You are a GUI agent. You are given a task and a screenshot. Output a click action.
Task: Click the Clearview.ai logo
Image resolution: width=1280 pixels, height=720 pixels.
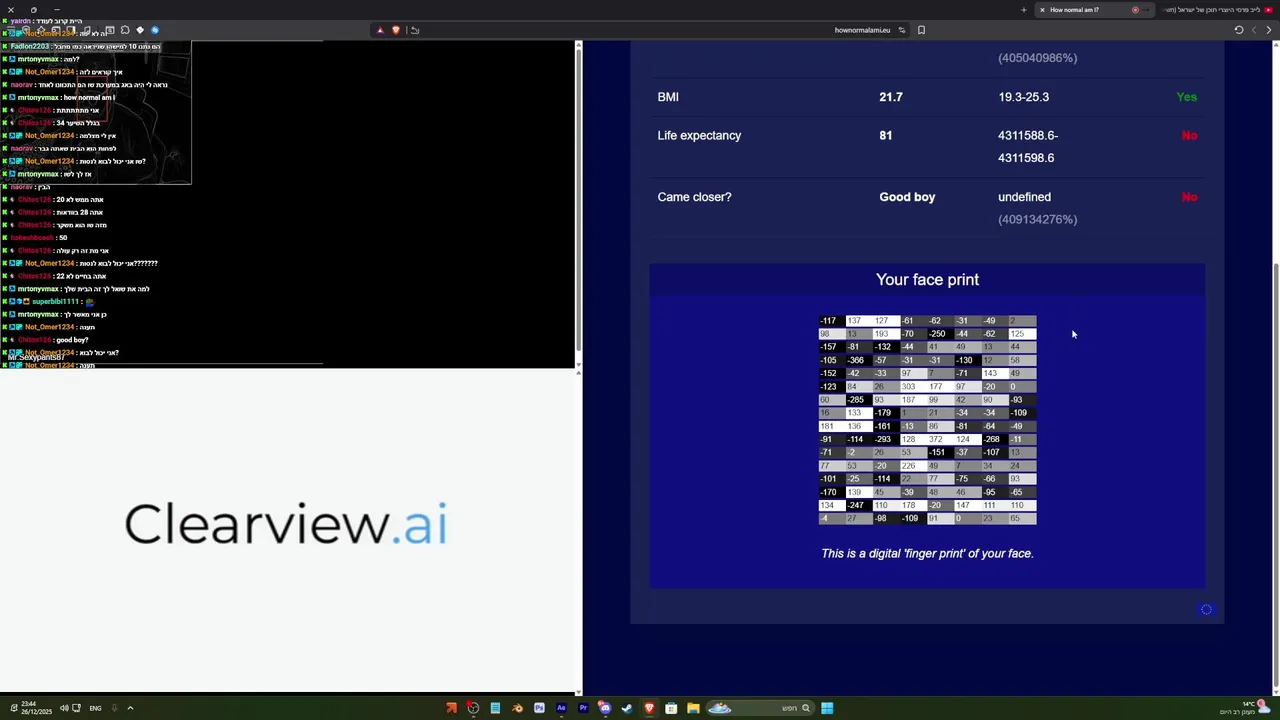pyautogui.click(x=286, y=525)
